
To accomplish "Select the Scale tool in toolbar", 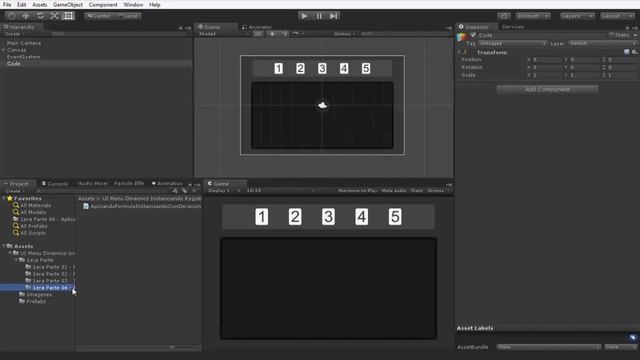I will [x=54, y=16].
